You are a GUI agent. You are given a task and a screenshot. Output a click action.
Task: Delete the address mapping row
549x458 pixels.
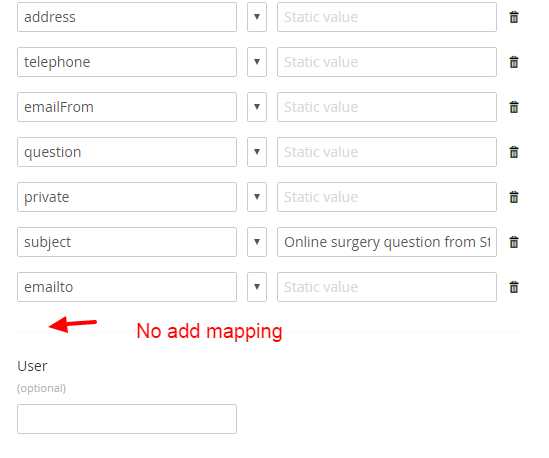click(x=514, y=17)
